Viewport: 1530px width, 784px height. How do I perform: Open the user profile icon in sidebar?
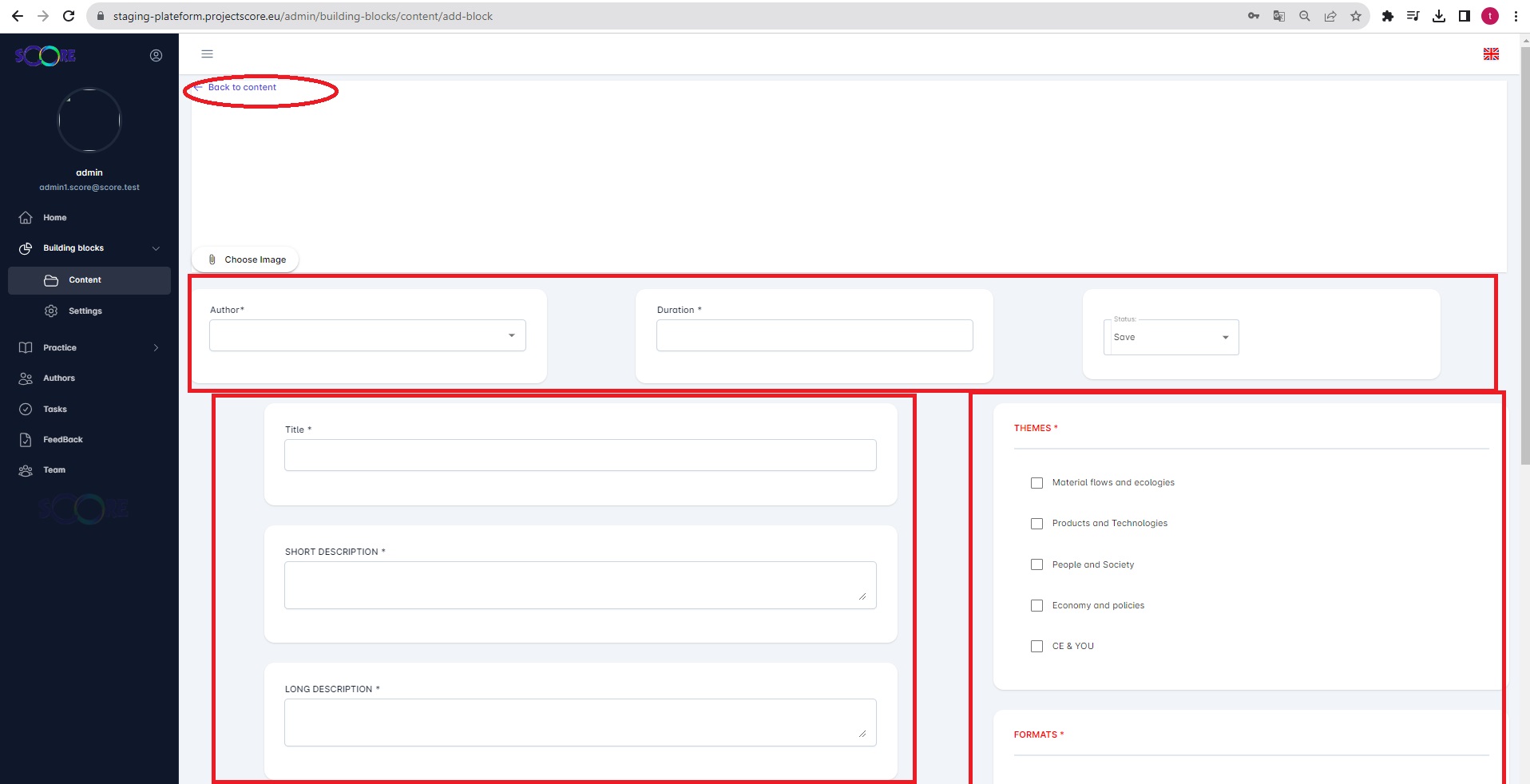coord(156,56)
